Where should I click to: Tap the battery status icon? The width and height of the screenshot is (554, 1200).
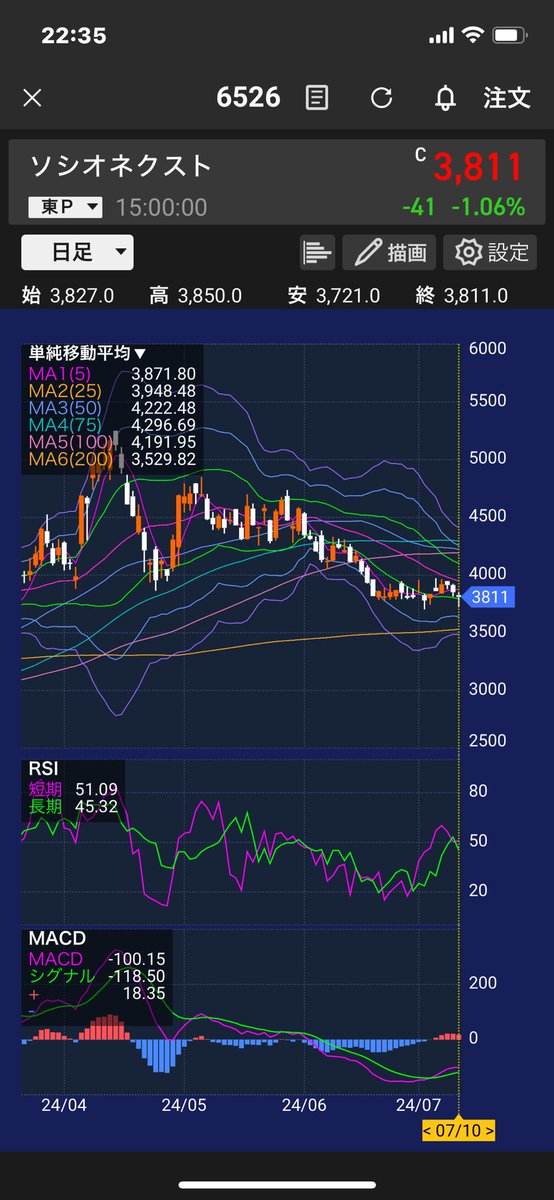[x=510, y=35]
